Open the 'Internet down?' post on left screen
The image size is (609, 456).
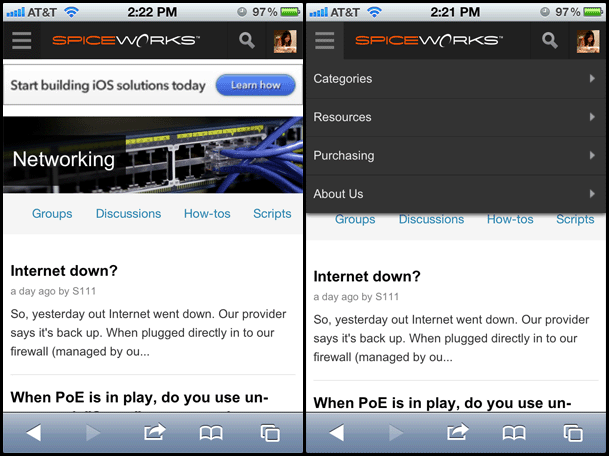pyautogui.click(x=64, y=271)
